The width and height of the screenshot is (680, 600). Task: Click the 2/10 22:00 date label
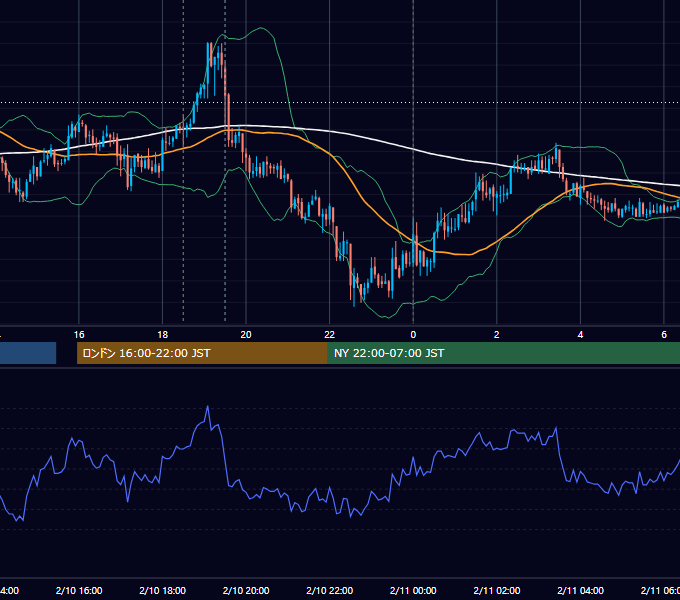[x=330, y=590]
